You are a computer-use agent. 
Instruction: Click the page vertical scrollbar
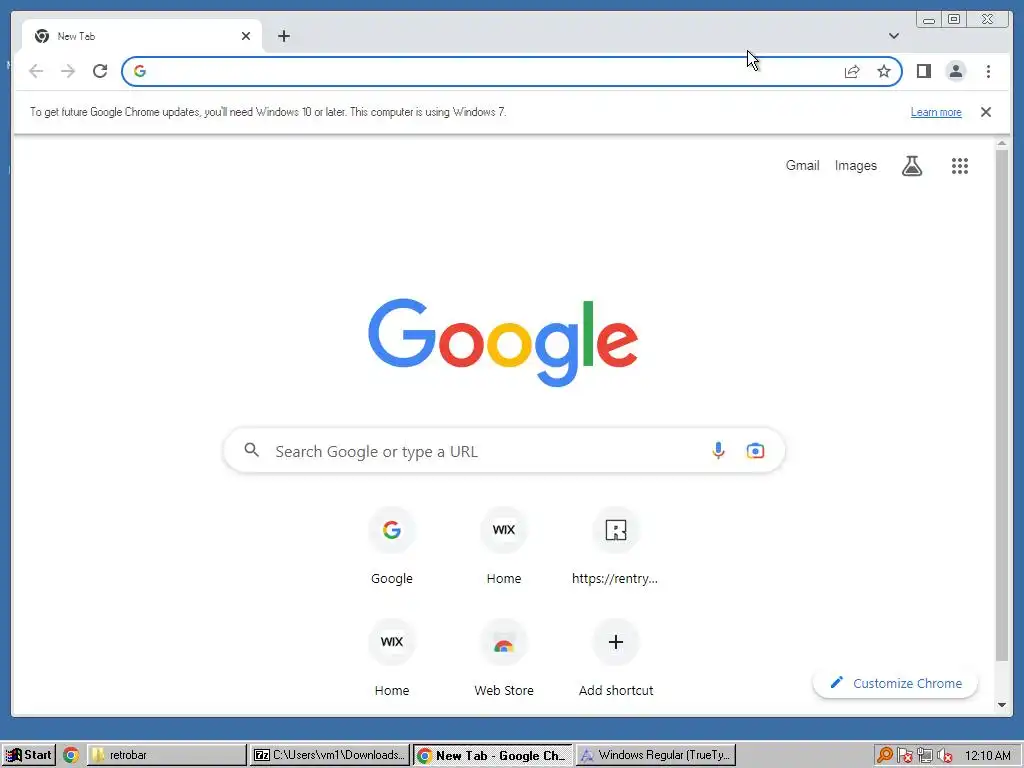pos(1001,405)
